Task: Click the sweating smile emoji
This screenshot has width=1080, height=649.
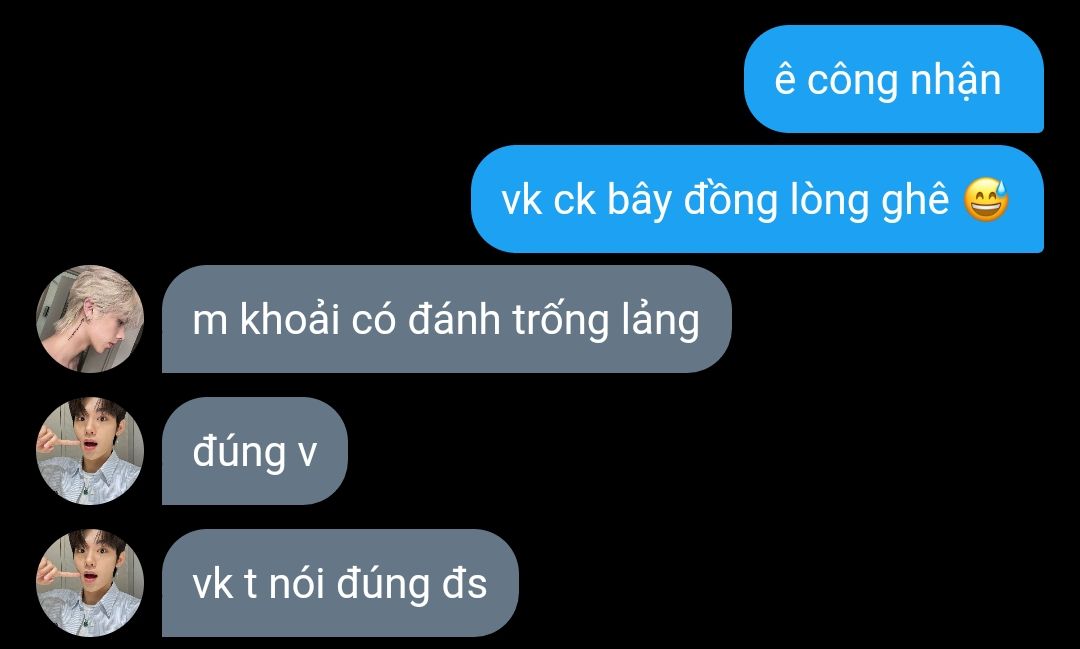Action: pyautogui.click(x=986, y=200)
